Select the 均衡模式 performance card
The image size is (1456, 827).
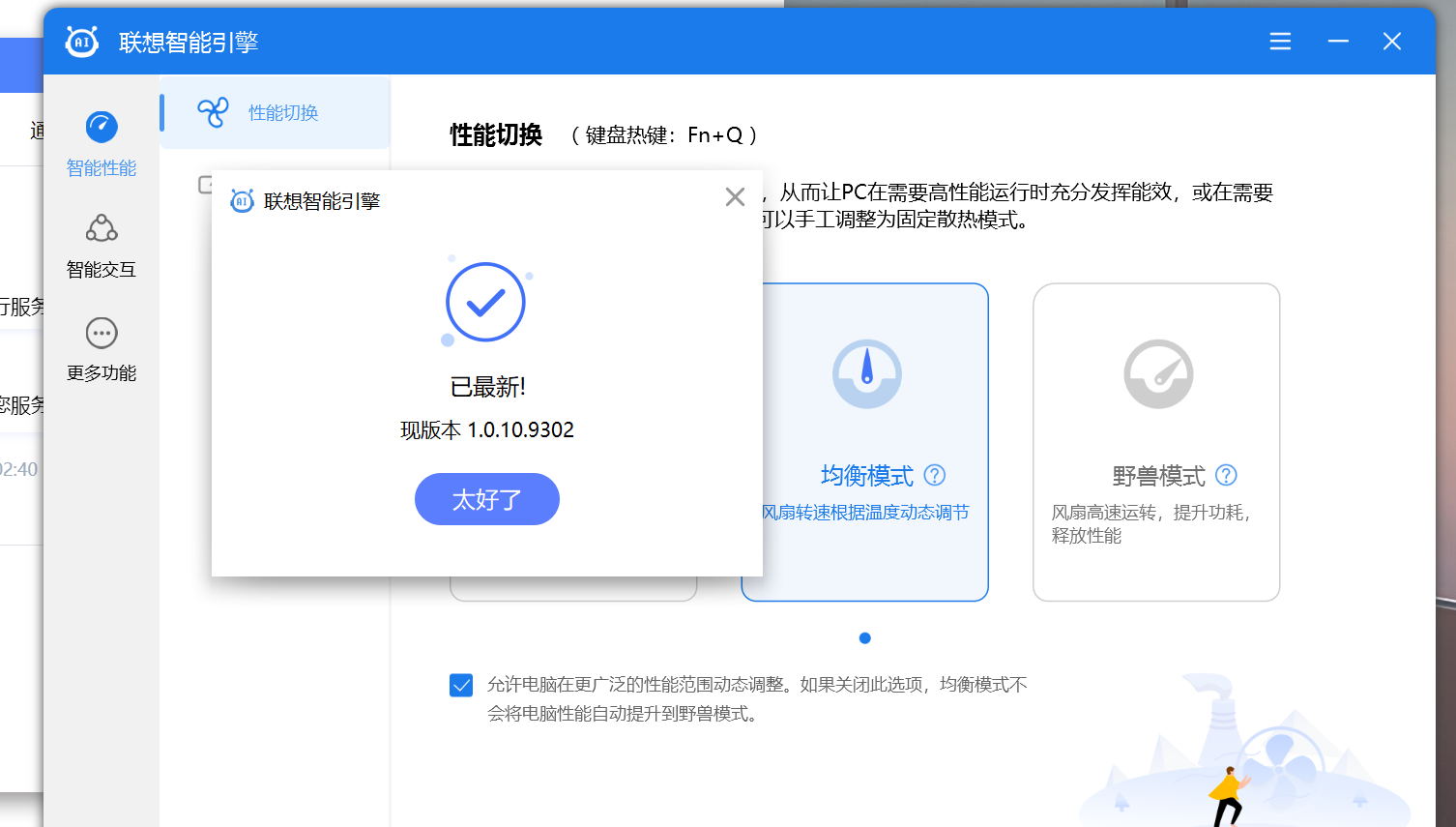click(x=865, y=442)
